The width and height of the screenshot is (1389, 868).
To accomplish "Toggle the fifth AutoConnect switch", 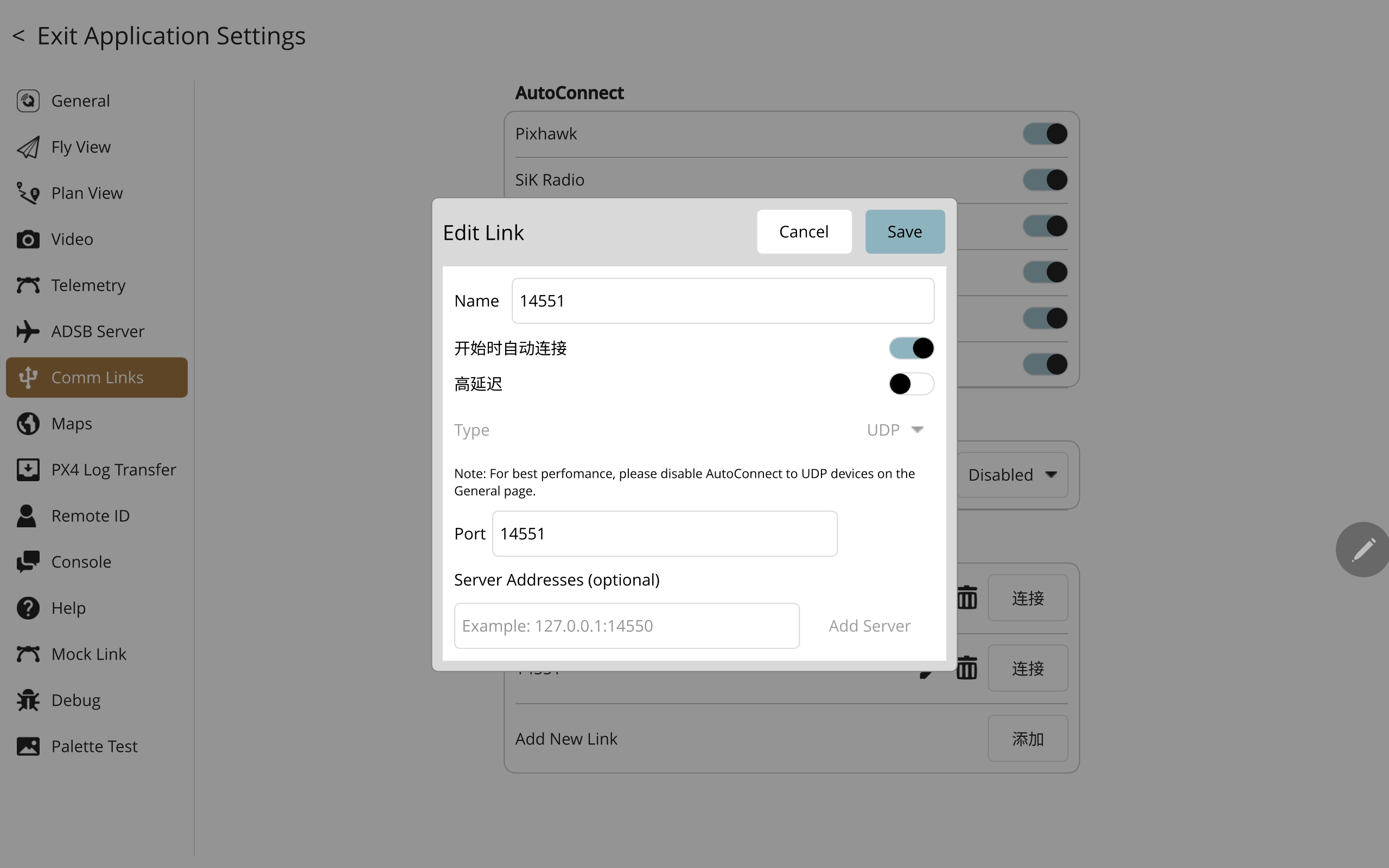I will 1044,318.
